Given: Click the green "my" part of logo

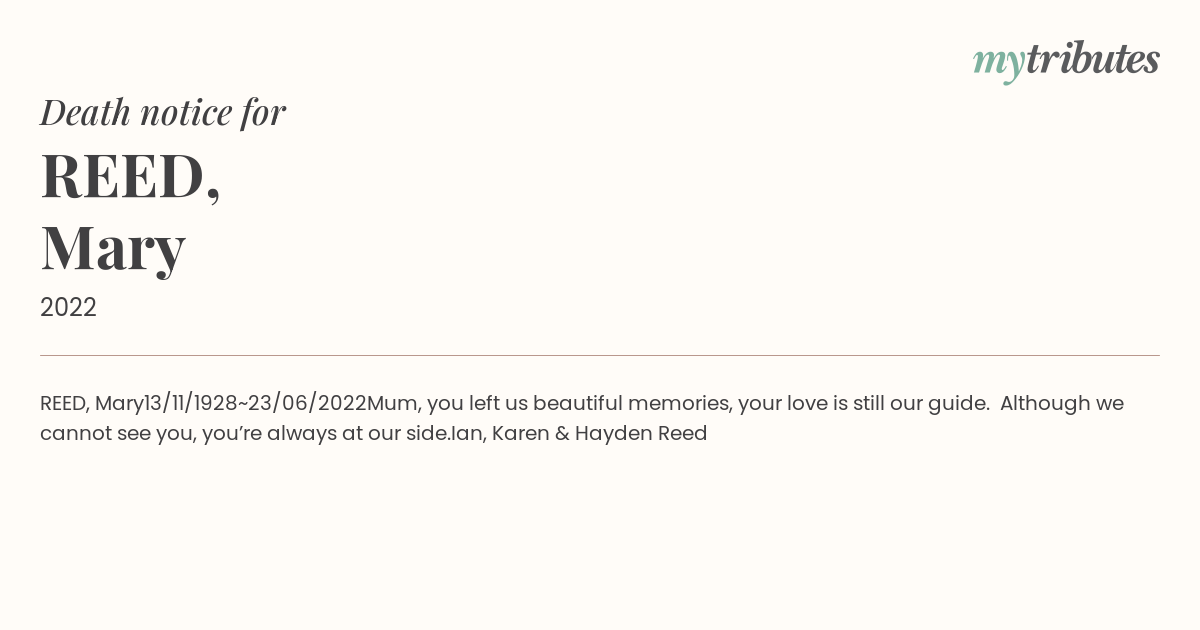Looking at the screenshot, I should pos(998,64).
